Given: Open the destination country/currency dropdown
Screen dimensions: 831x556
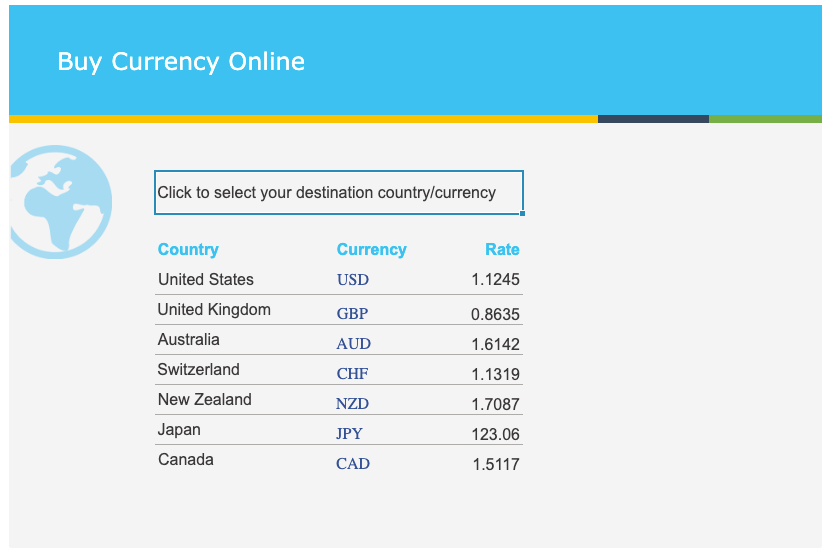Looking at the screenshot, I should coord(338,193).
